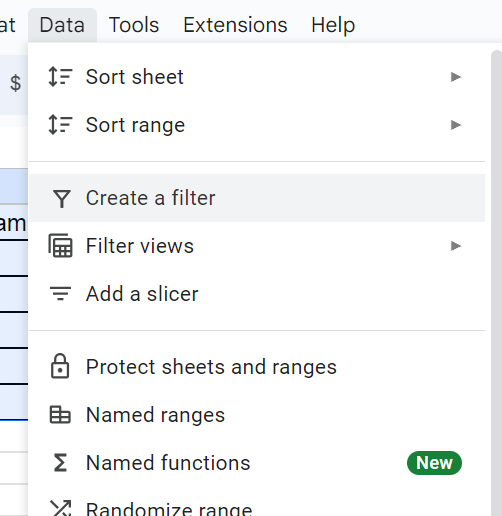
Task: Open Named ranges text
Action: click(155, 415)
